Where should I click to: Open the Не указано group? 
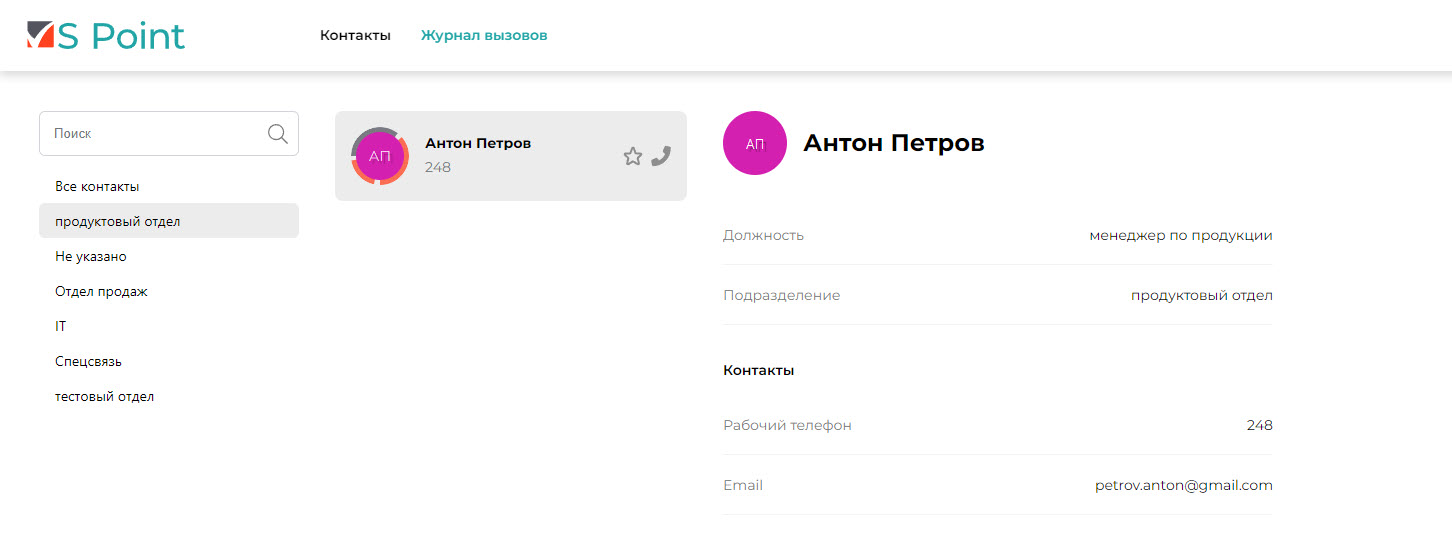point(91,257)
